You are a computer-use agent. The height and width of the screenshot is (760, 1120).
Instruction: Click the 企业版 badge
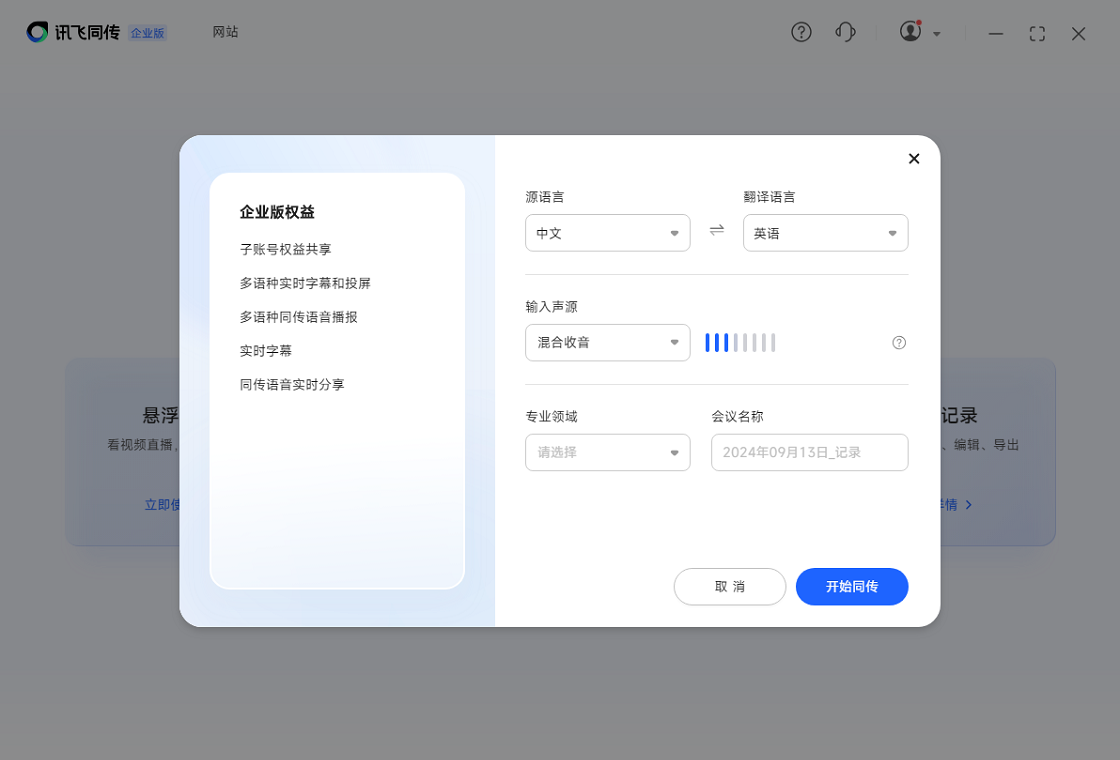[x=148, y=33]
